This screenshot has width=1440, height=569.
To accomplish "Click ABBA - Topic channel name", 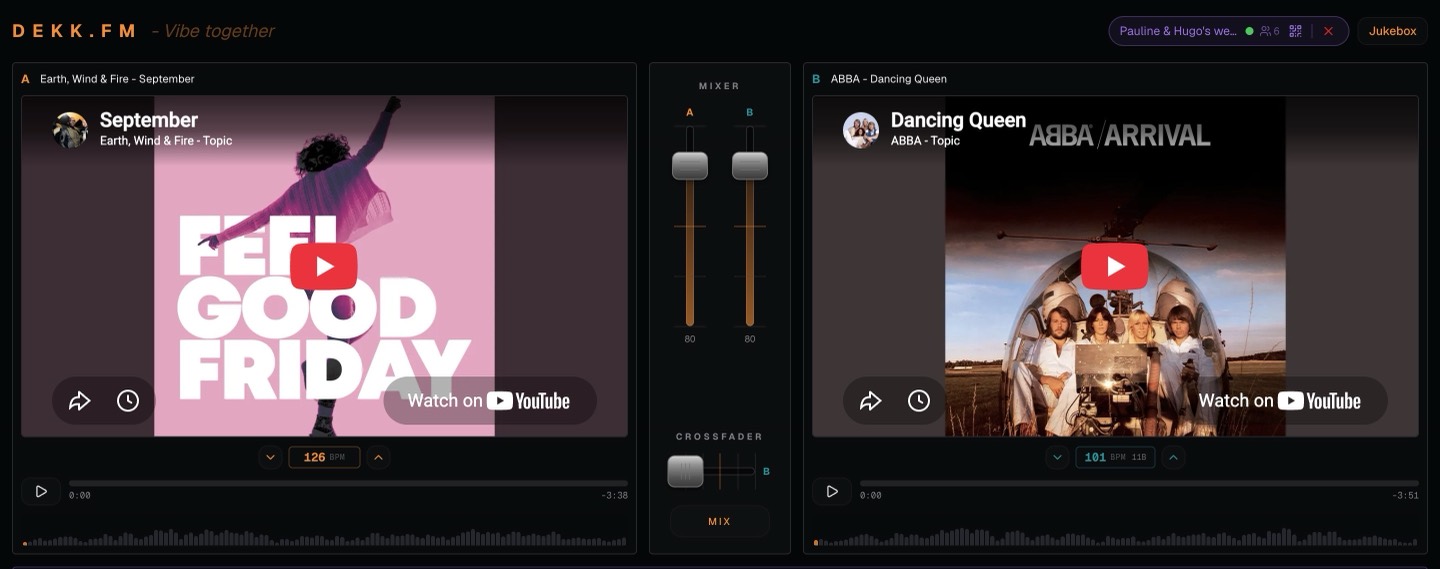I will point(925,141).
